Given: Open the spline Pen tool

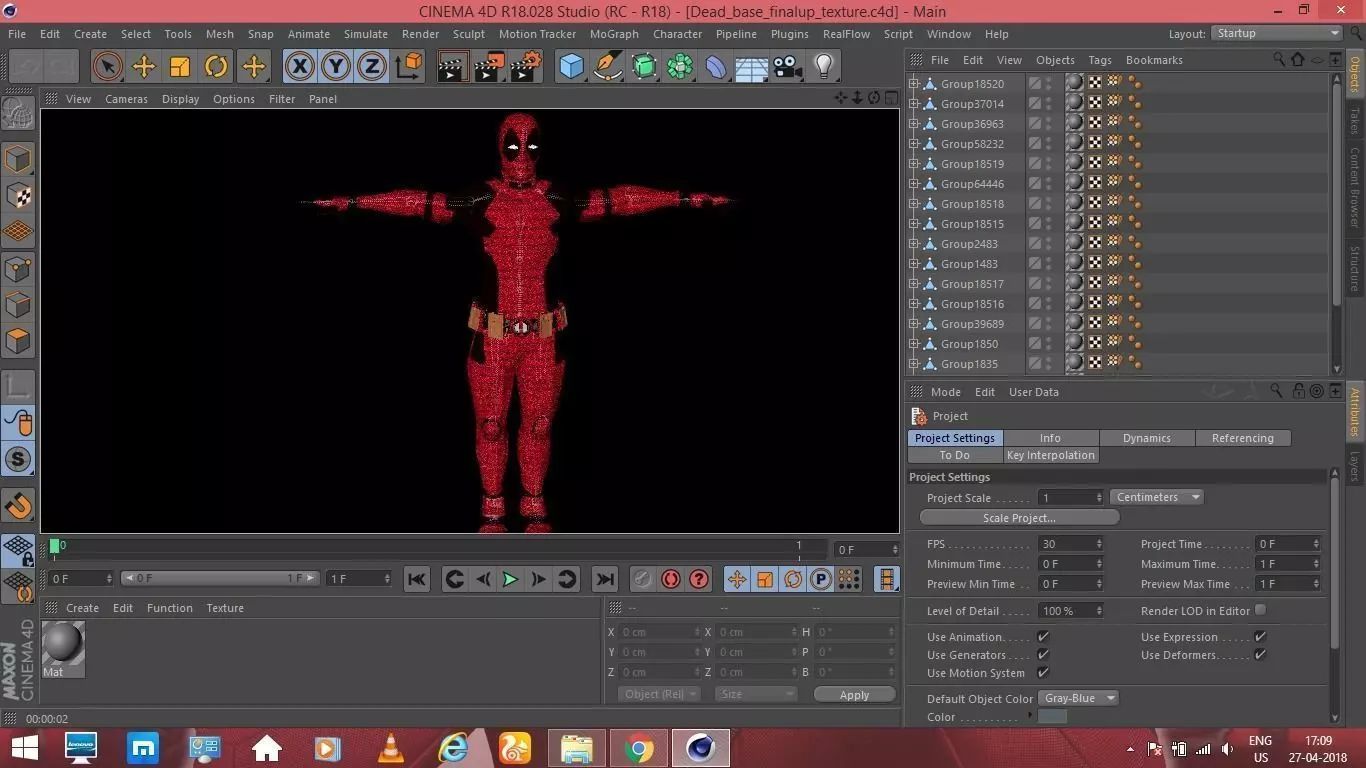Looking at the screenshot, I should (x=608, y=67).
